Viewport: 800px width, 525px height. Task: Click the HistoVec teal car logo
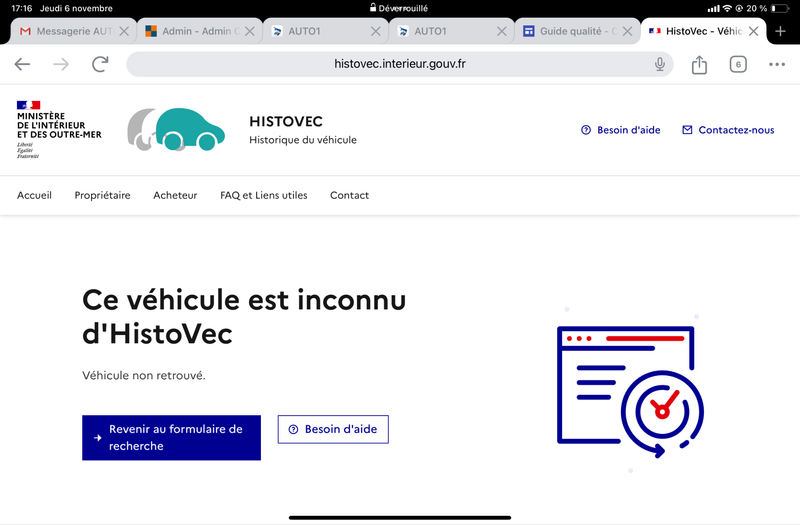click(176, 130)
